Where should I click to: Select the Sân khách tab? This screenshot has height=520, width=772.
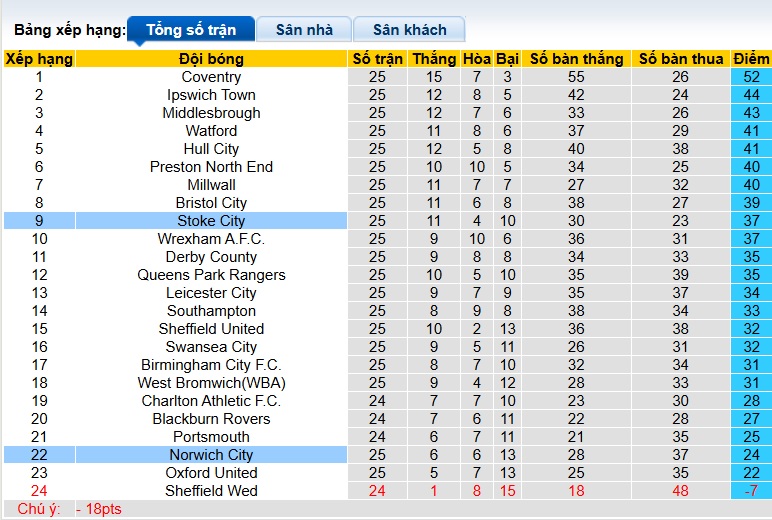tap(410, 30)
